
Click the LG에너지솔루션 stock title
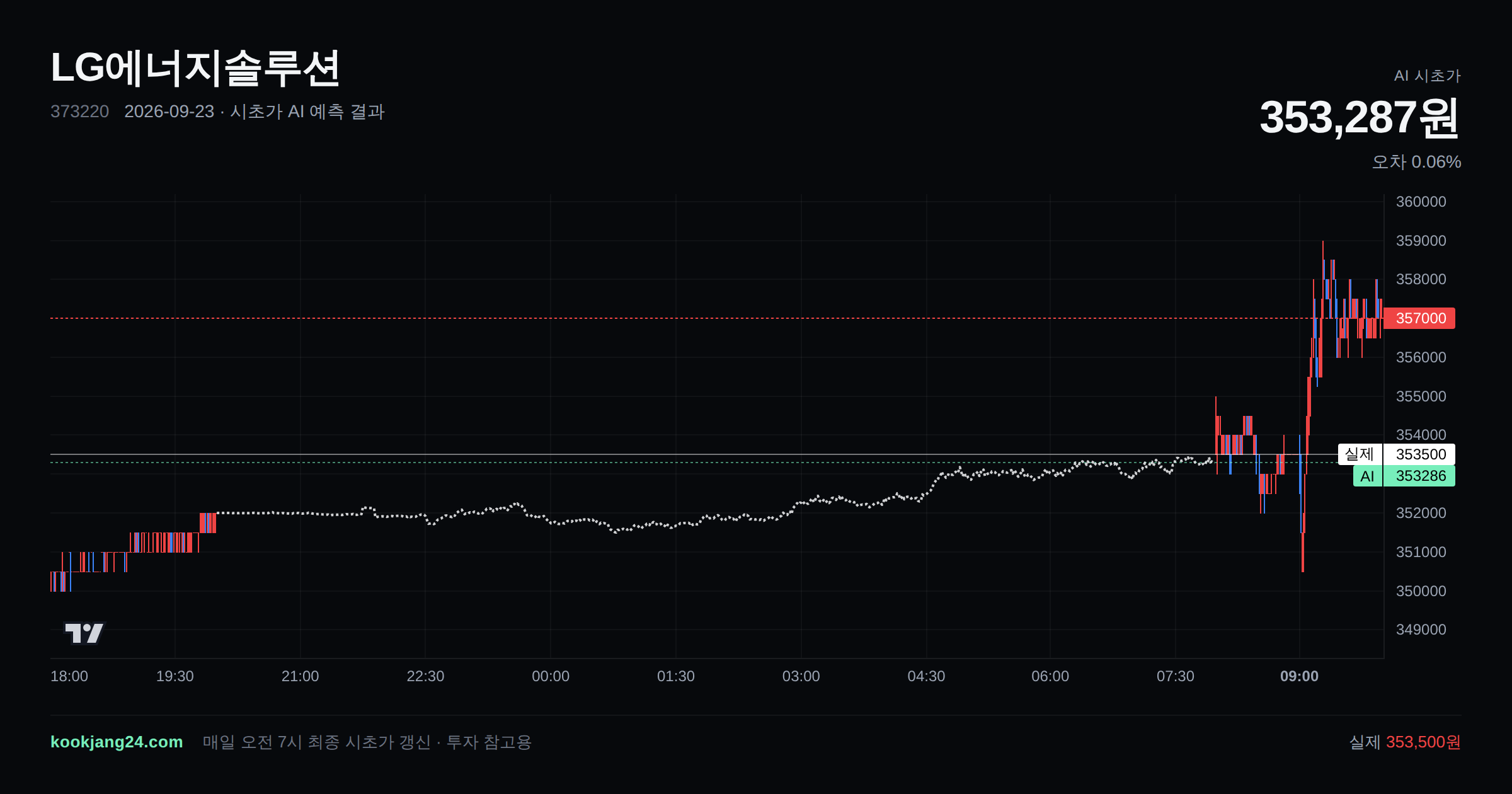[195, 68]
